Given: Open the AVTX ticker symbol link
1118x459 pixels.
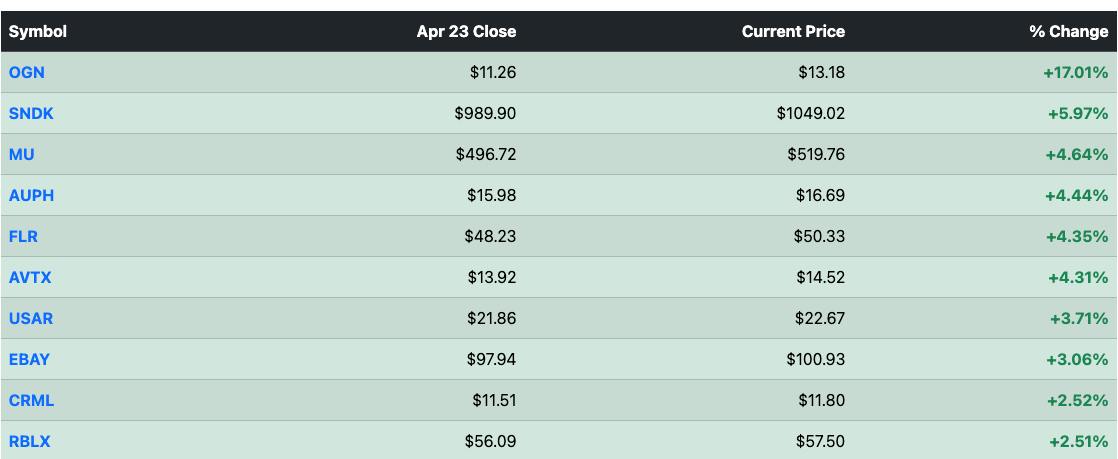Looking at the screenshot, I should (30, 277).
